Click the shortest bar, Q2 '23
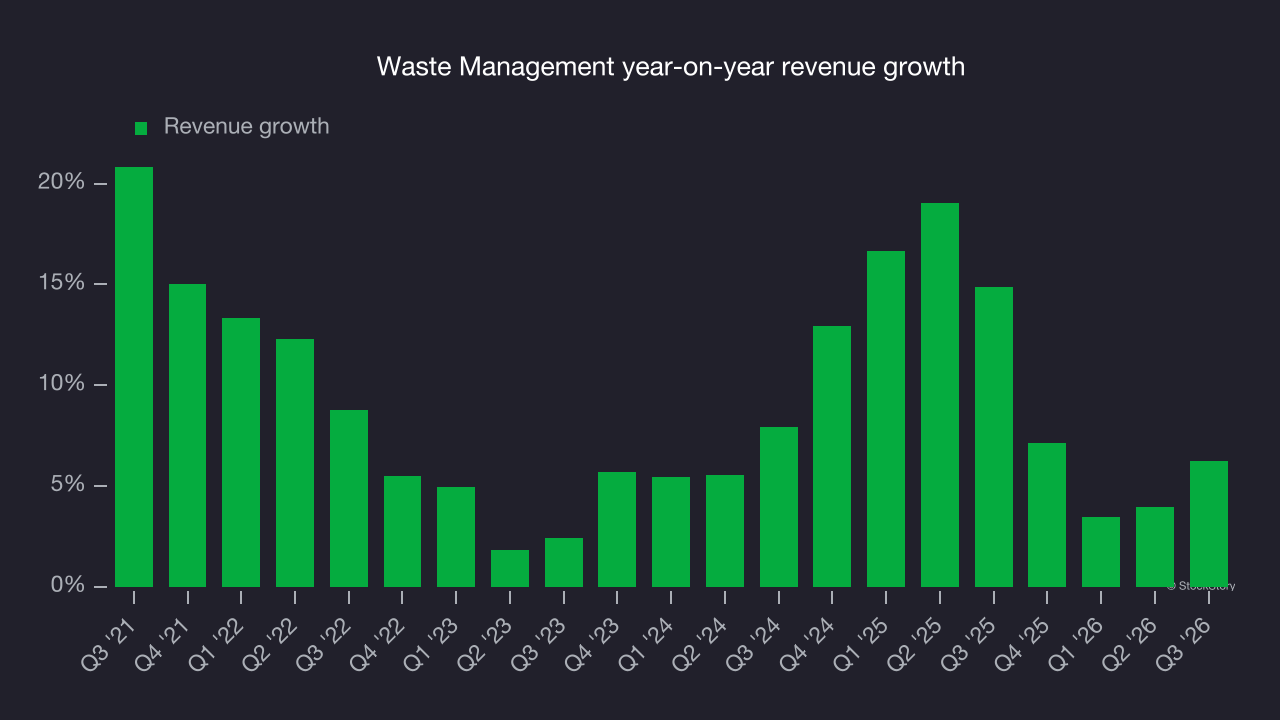Viewport: 1280px width, 720px height. [x=510, y=568]
